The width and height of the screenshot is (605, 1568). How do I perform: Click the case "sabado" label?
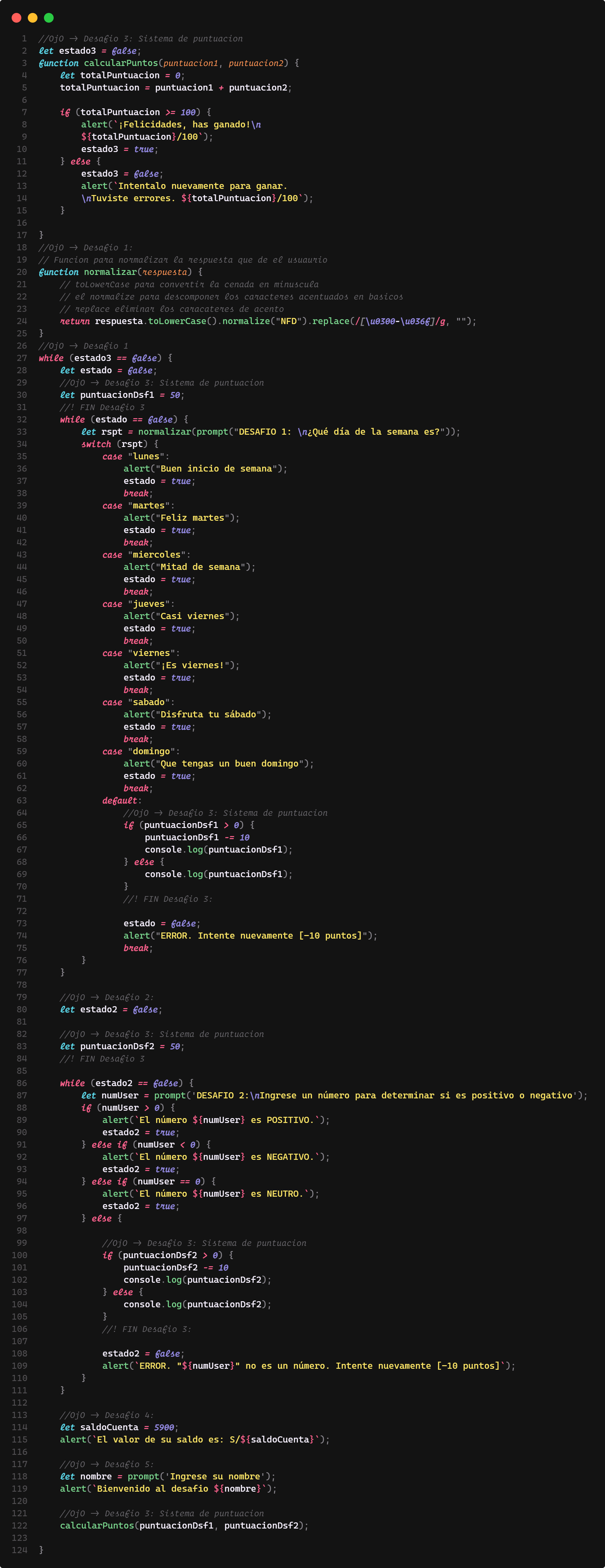click(x=139, y=702)
